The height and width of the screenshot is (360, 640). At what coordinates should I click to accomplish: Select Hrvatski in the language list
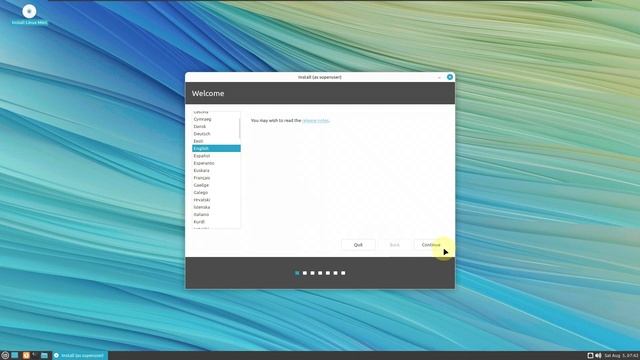pyautogui.click(x=216, y=200)
